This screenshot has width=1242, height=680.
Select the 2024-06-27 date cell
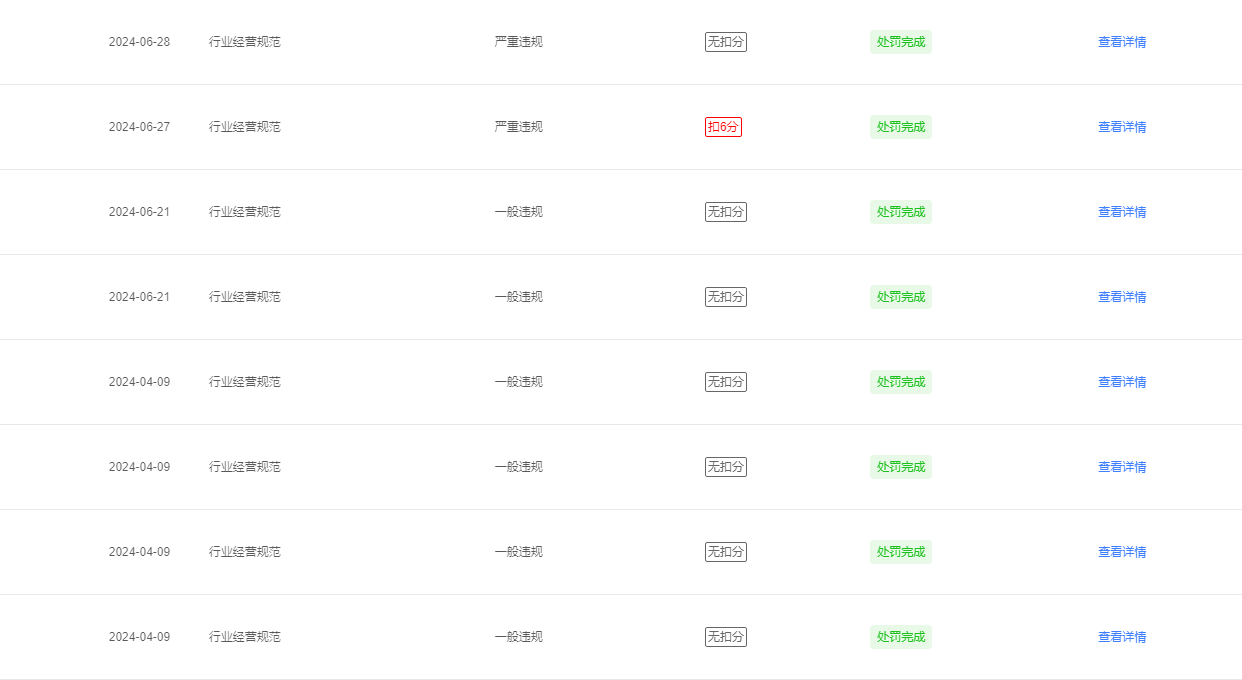point(139,127)
